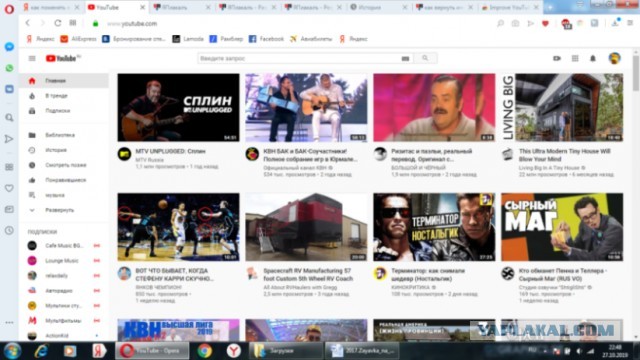Image resolution: width=640 pixels, height=360 pixels.
Task: Open the YouTube apps grid icon
Action: pos(575,58)
